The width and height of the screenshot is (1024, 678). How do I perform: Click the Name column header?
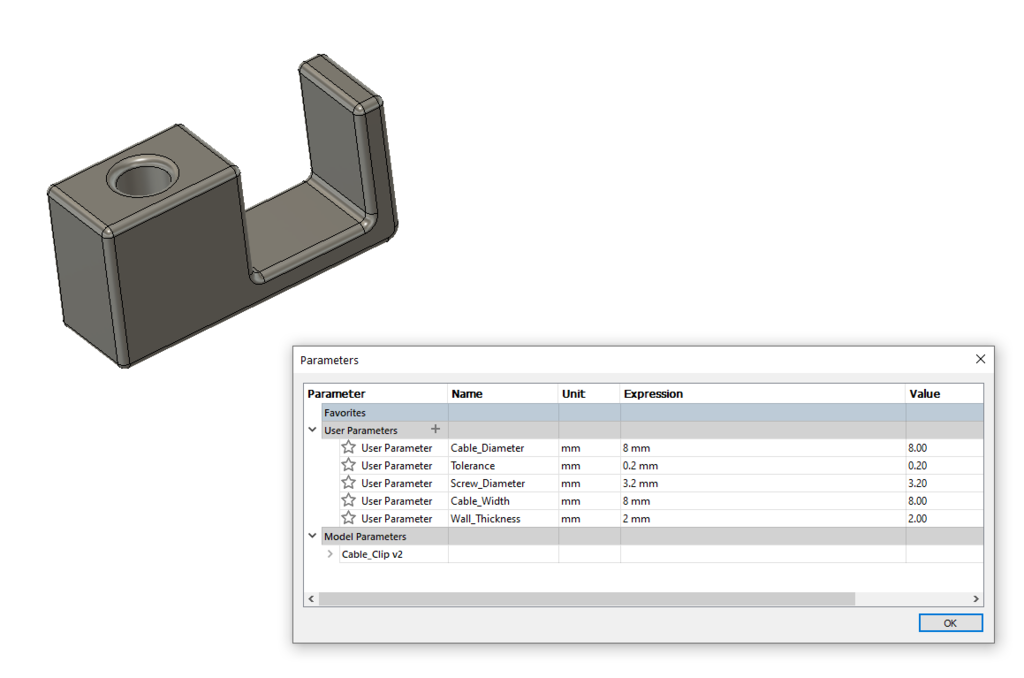[467, 393]
